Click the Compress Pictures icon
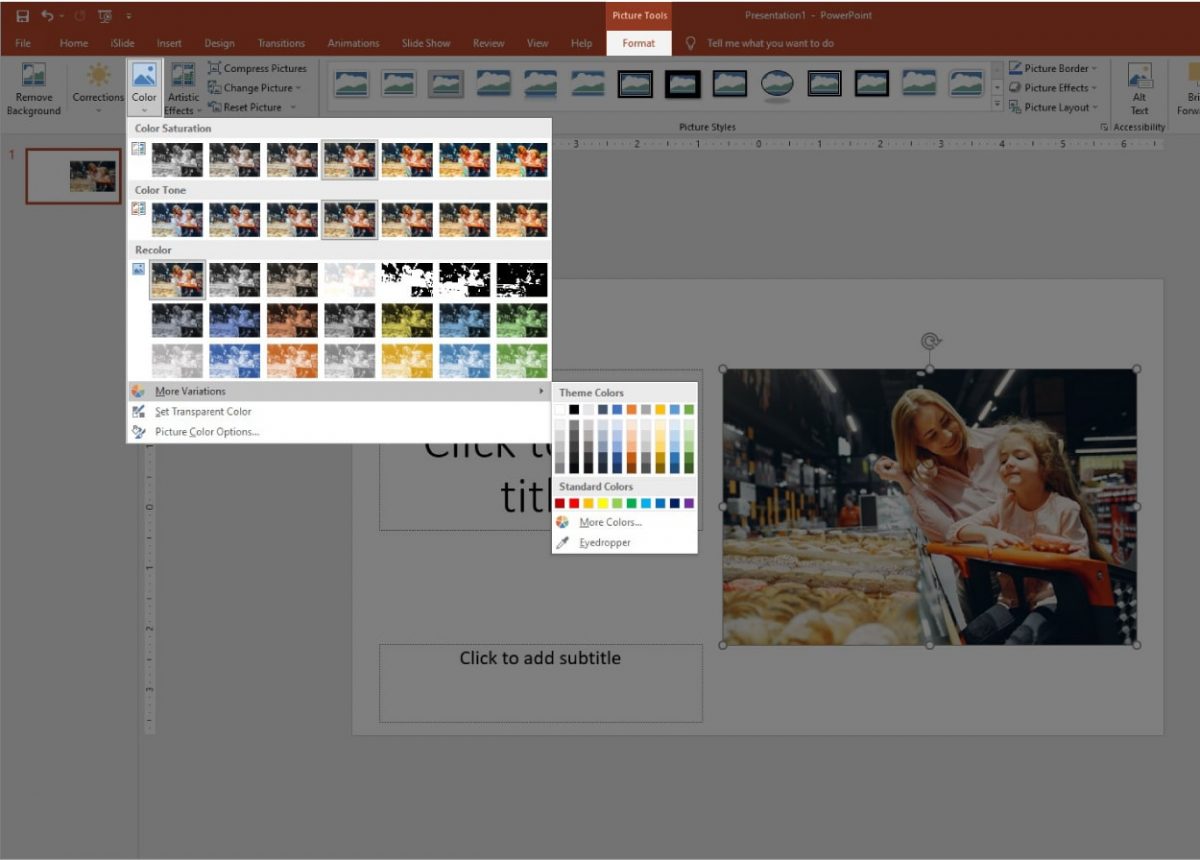Image resolution: width=1200 pixels, height=860 pixels. coord(214,67)
